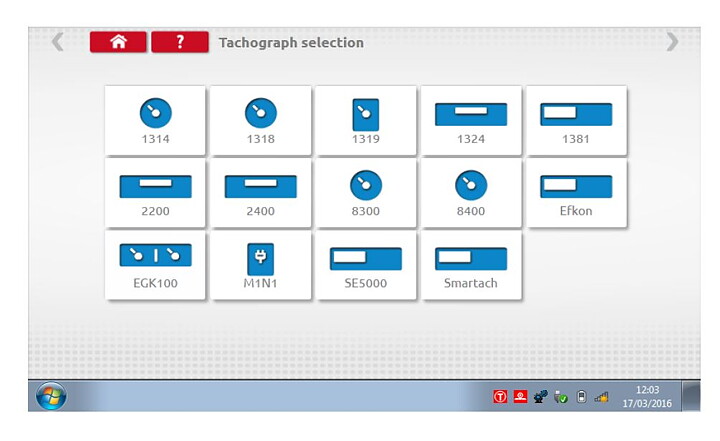Open the clock showing 12:03

coord(647,396)
